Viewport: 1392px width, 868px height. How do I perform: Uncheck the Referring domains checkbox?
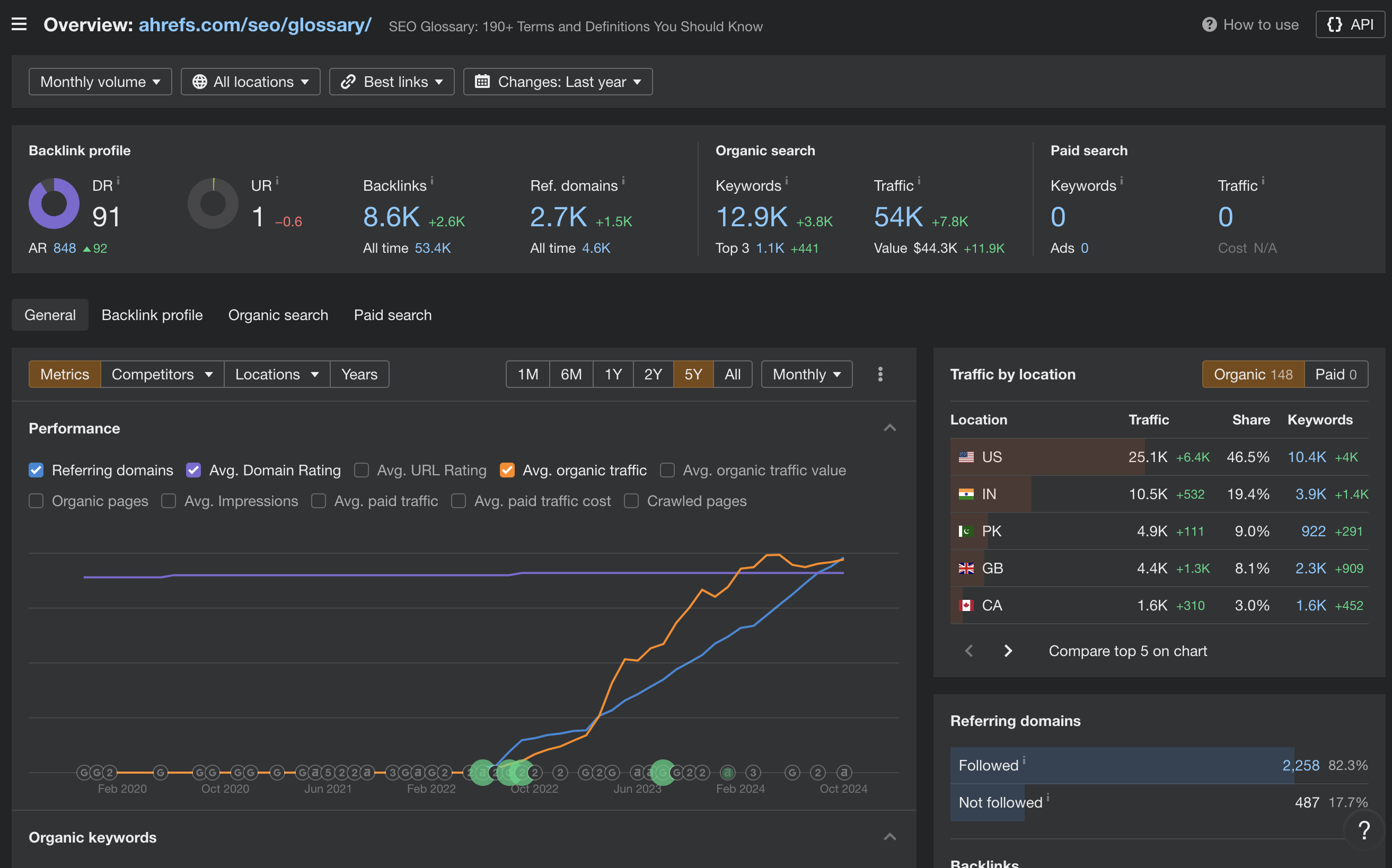[36, 470]
